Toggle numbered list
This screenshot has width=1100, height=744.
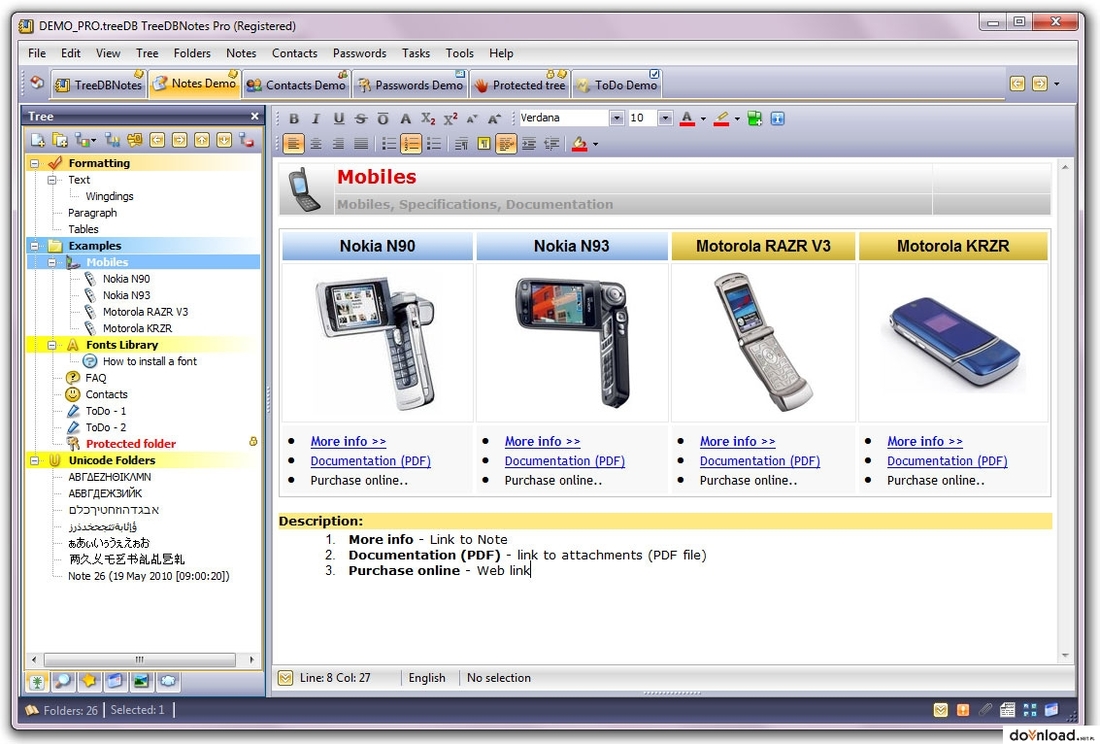click(411, 144)
